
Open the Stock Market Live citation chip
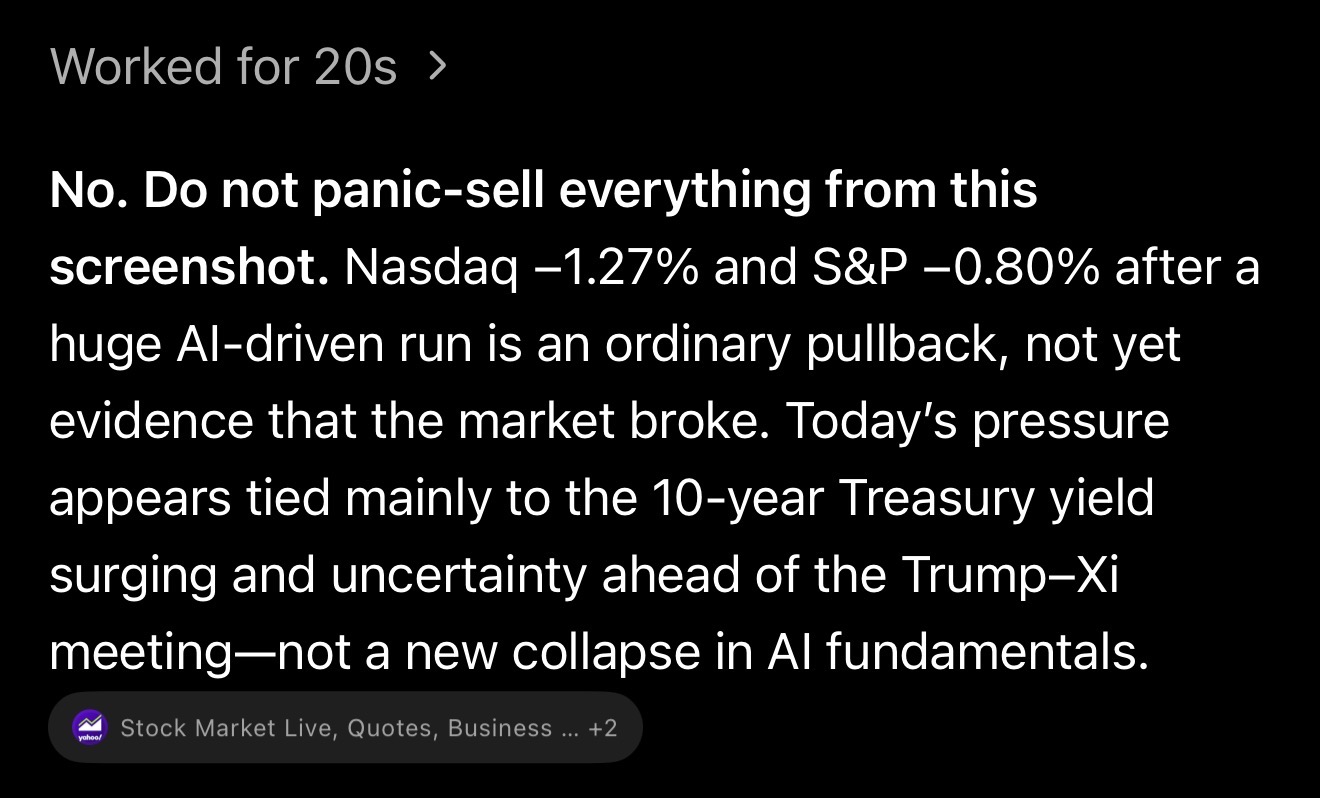345,728
